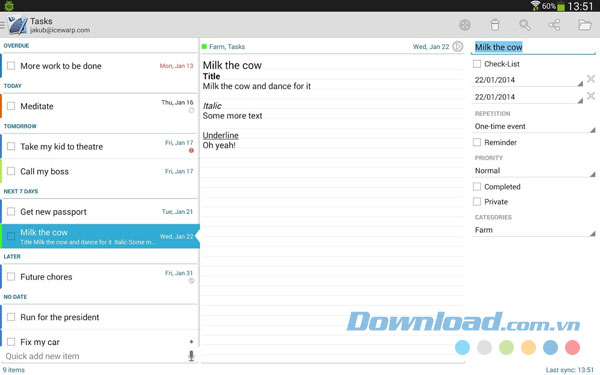Tap the clock icon on Future chores
600x375 pixels.
pyautogui.click(x=191, y=281)
